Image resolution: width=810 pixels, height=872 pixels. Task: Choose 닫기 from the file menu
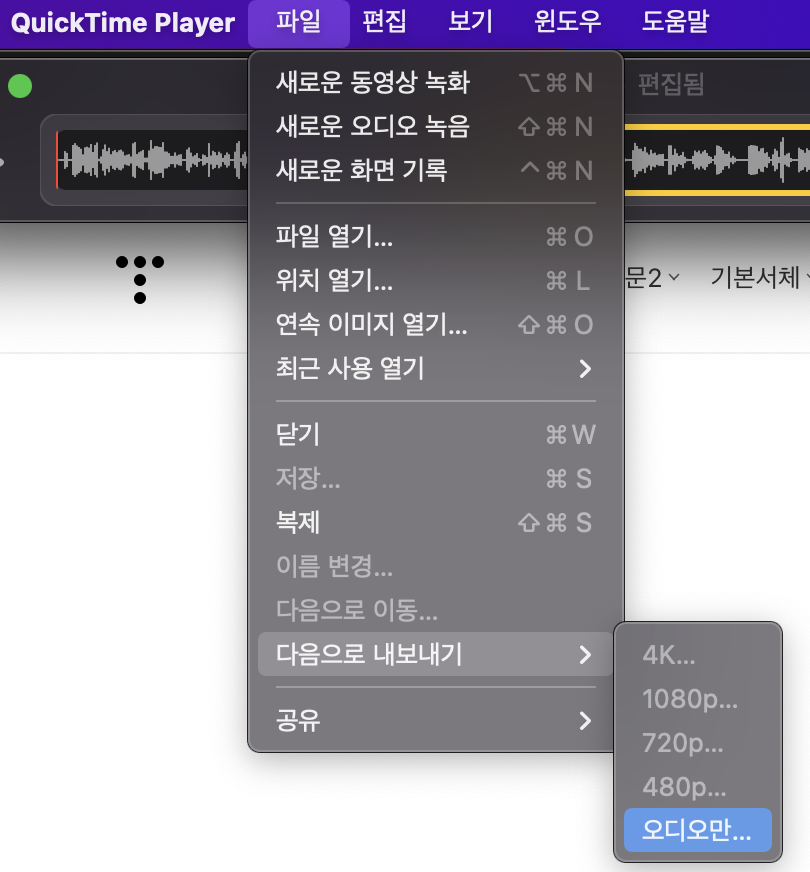(435, 435)
